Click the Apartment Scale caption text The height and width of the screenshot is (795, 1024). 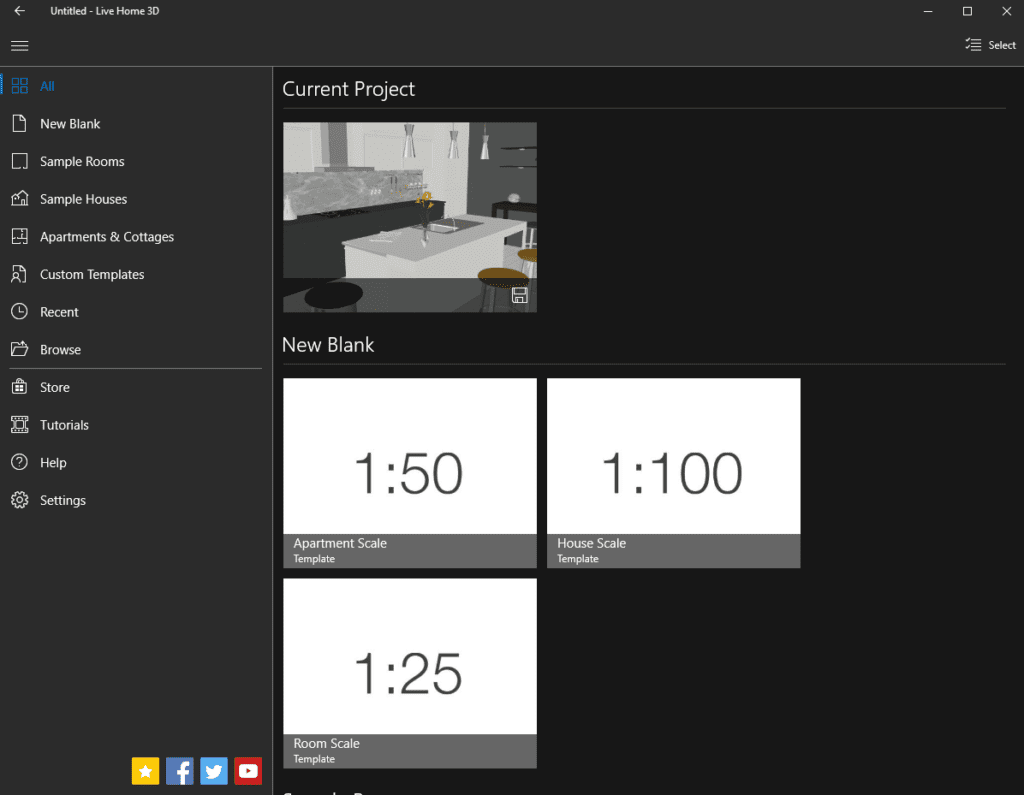[x=340, y=543]
